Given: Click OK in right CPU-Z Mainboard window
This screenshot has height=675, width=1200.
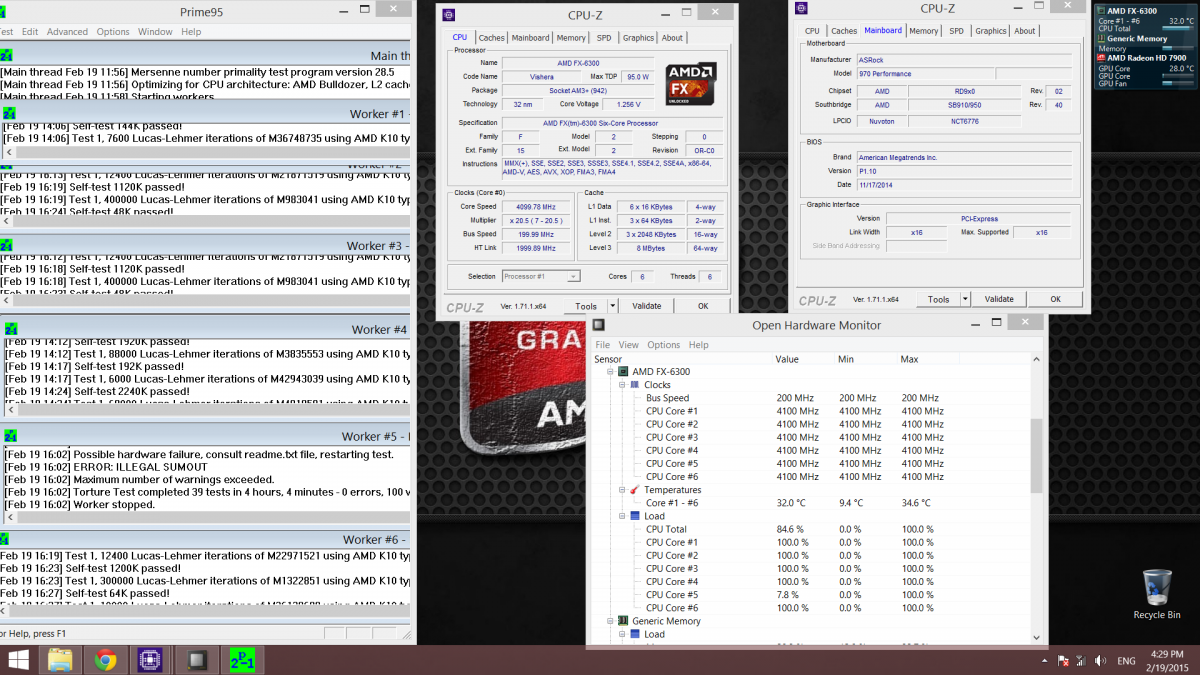Looking at the screenshot, I should 1055,299.
